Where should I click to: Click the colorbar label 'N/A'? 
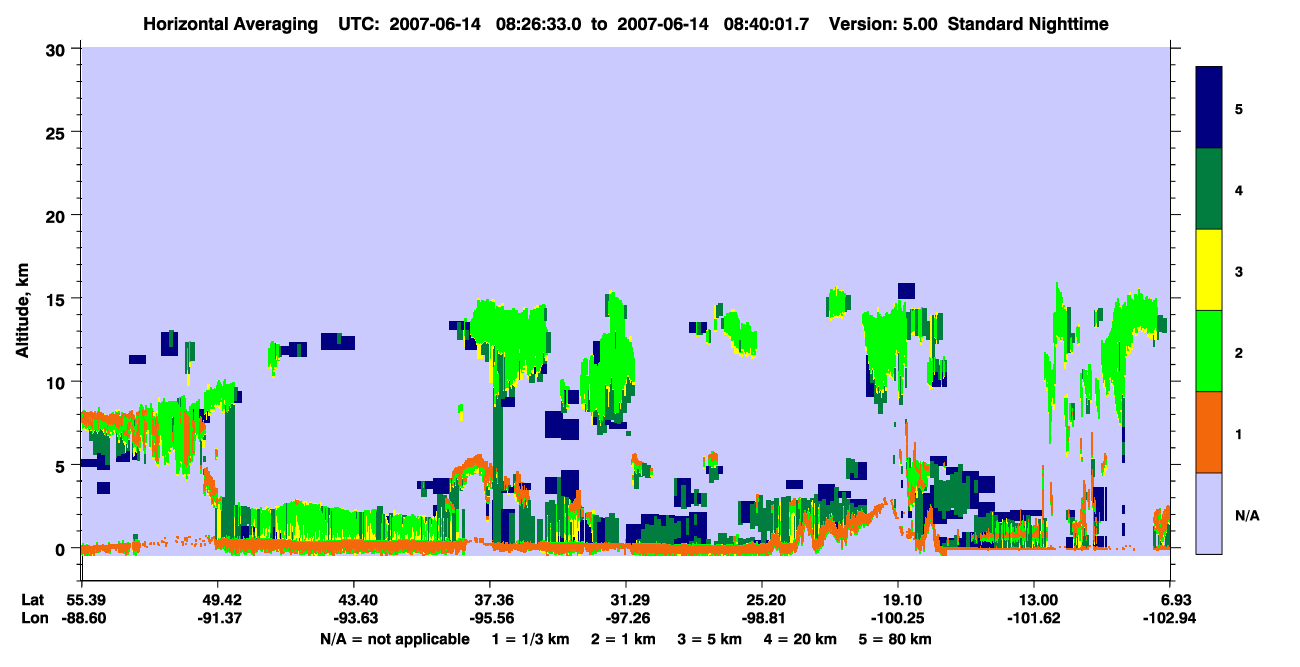click(x=1247, y=515)
